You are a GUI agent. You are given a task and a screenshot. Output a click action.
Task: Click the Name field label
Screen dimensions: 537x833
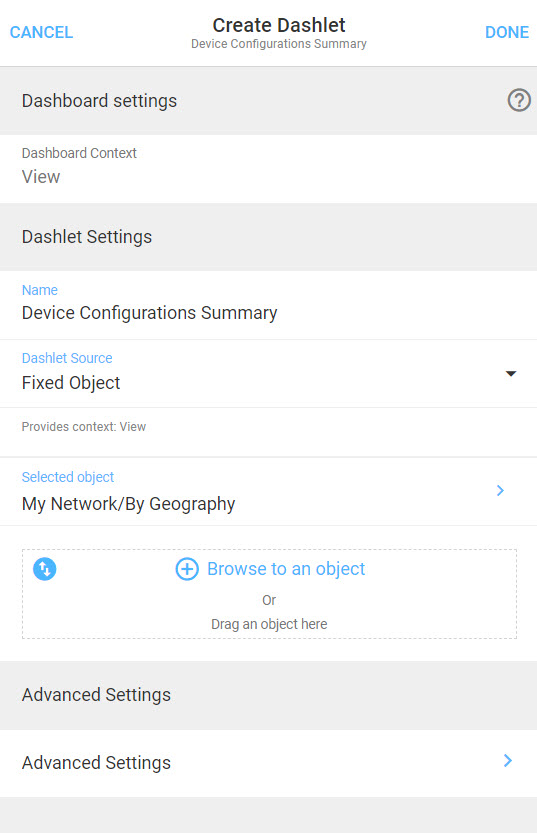tap(40, 290)
